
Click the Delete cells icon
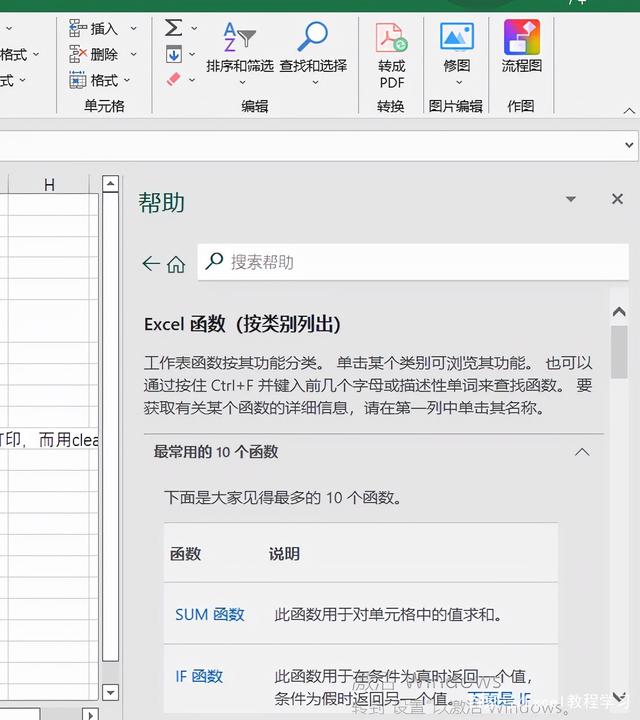pos(77,54)
